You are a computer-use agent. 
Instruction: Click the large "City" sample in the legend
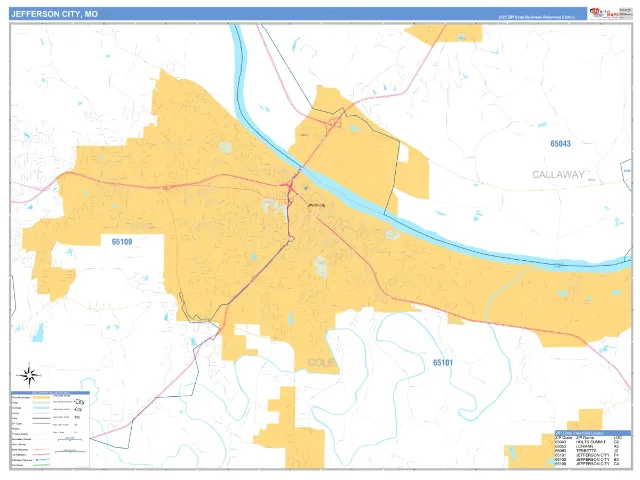[79, 402]
